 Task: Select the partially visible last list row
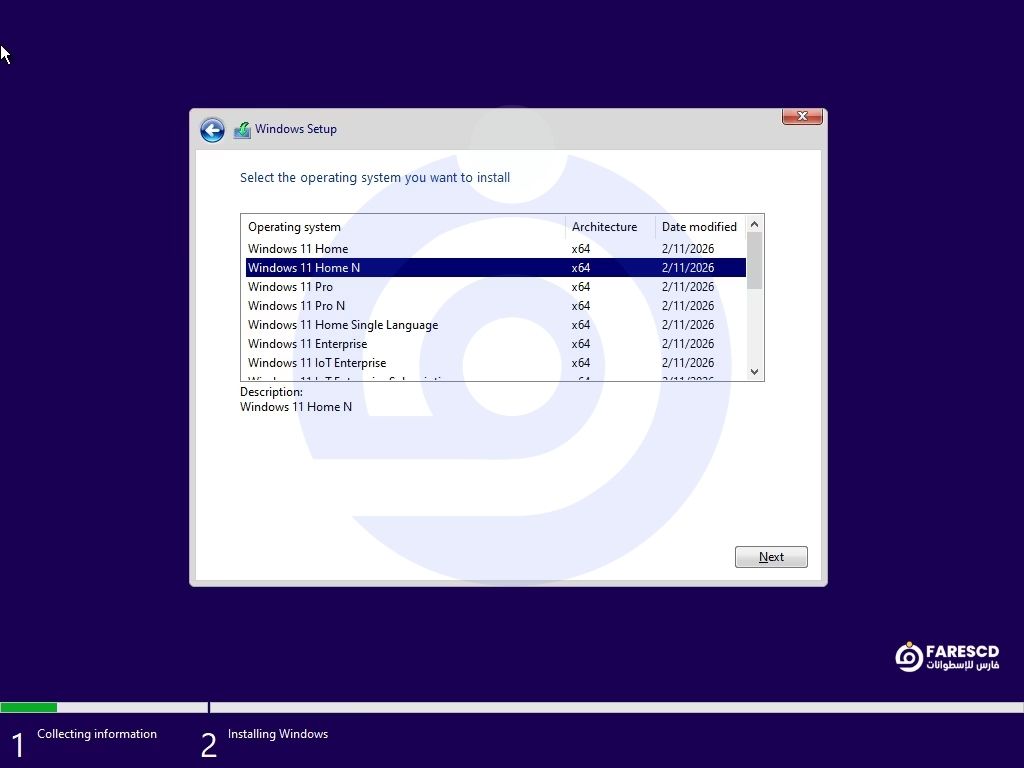350,378
